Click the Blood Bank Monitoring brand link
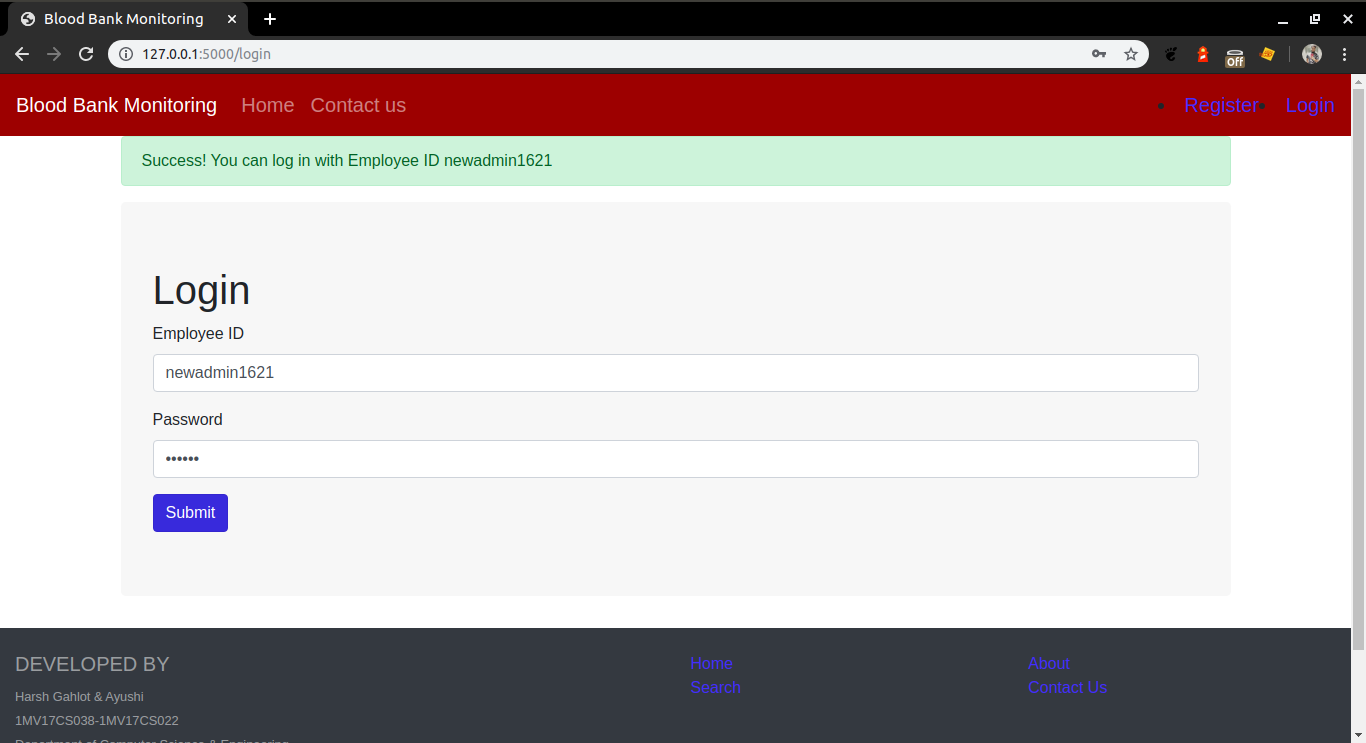This screenshot has width=1366, height=743. click(116, 105)
